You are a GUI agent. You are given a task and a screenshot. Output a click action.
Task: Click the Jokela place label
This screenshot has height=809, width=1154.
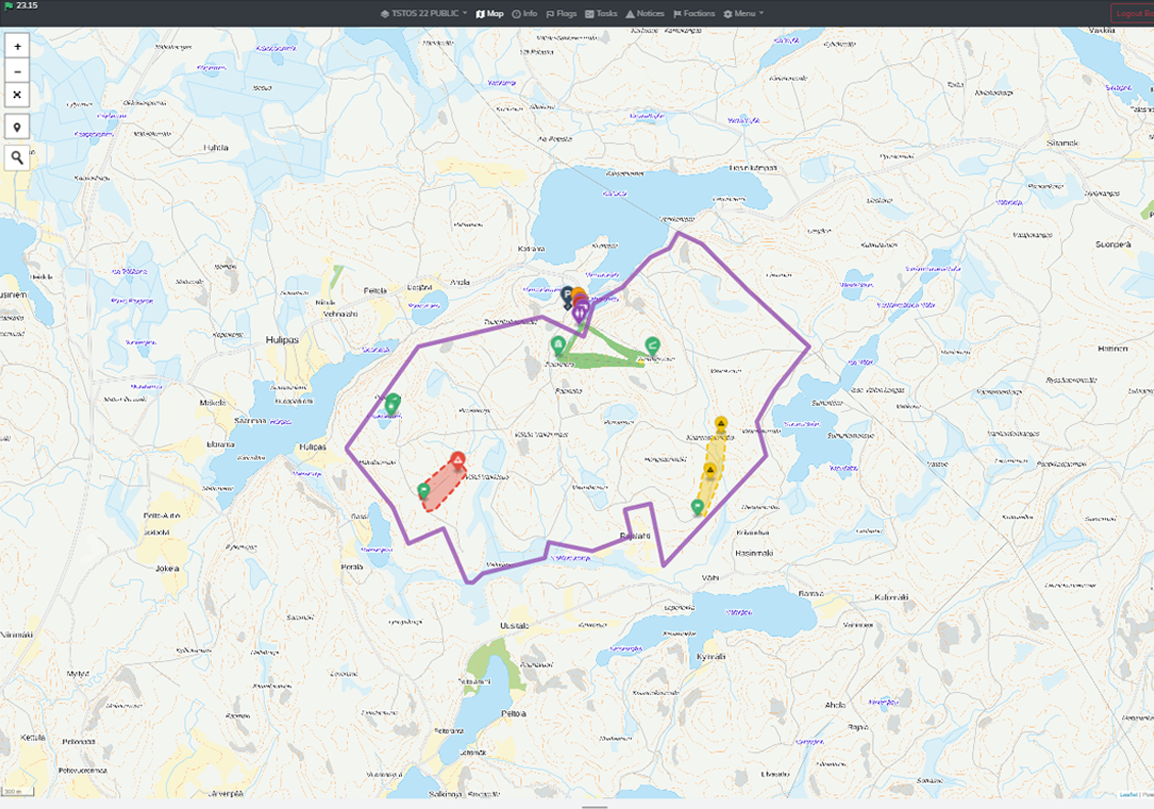pyautogui.click(x=167, y=568)
